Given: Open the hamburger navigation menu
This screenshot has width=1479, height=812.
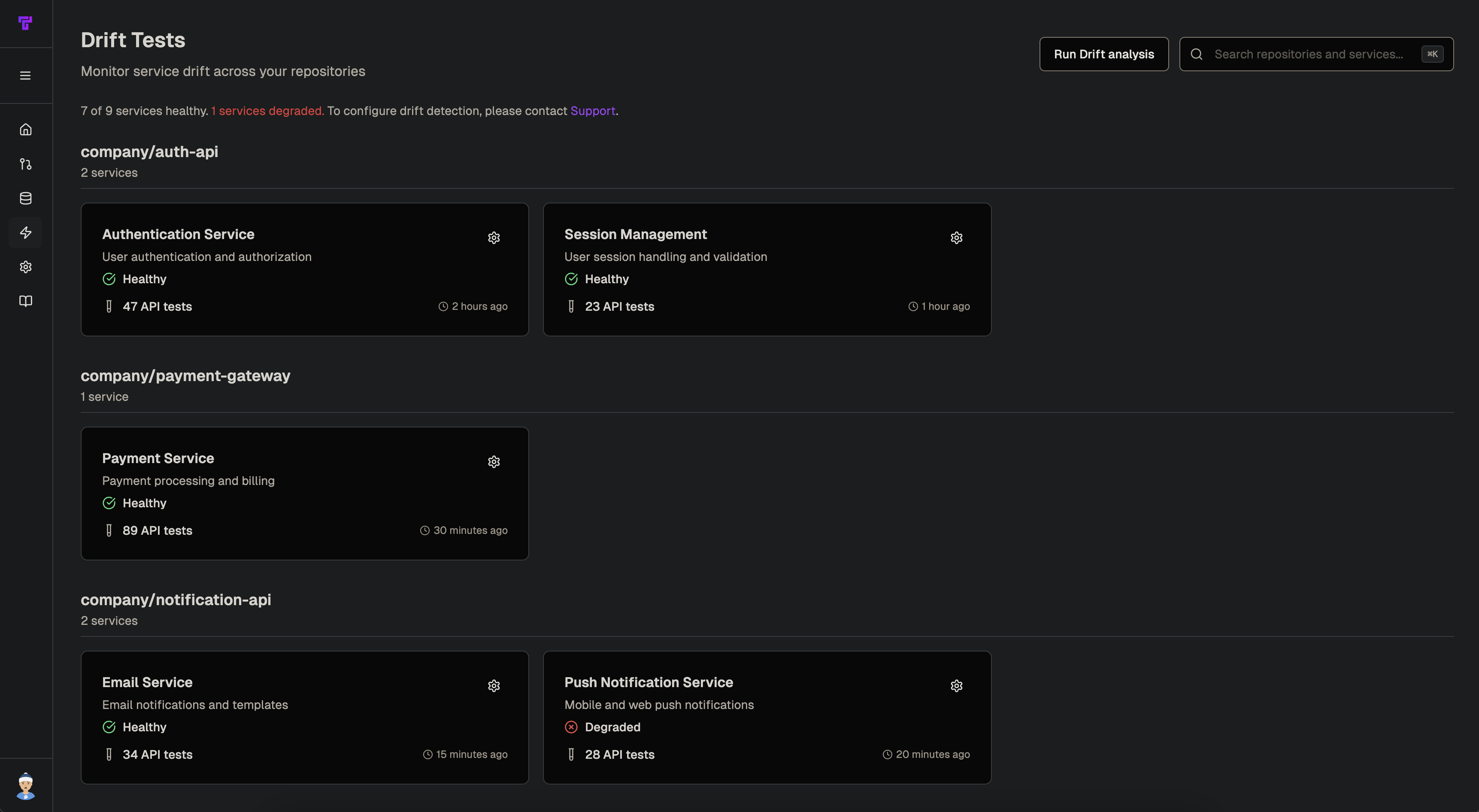Looking at the screenshot, I should (25, 75).
